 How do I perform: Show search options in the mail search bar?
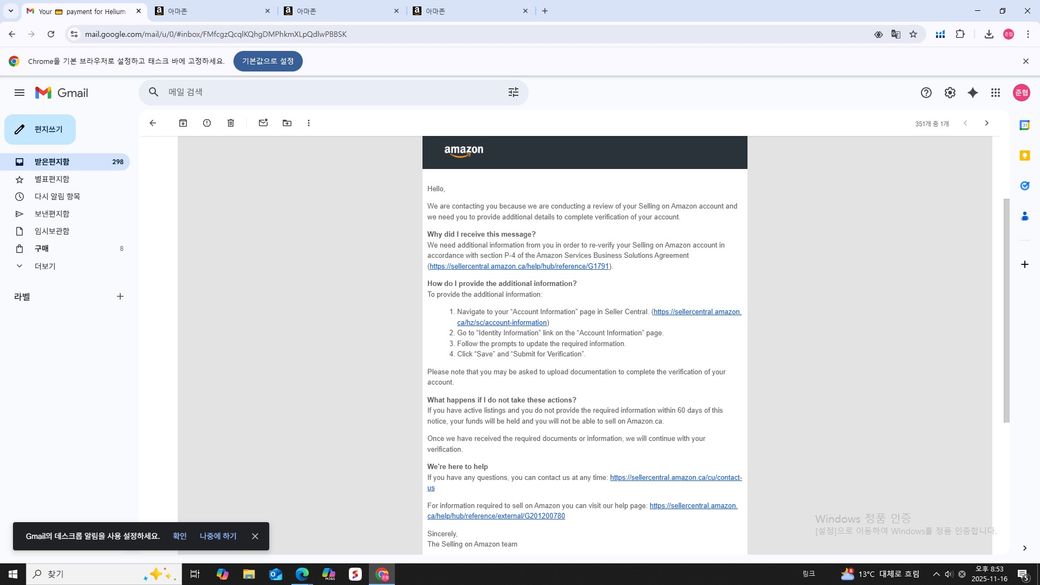tap(513, 92)
